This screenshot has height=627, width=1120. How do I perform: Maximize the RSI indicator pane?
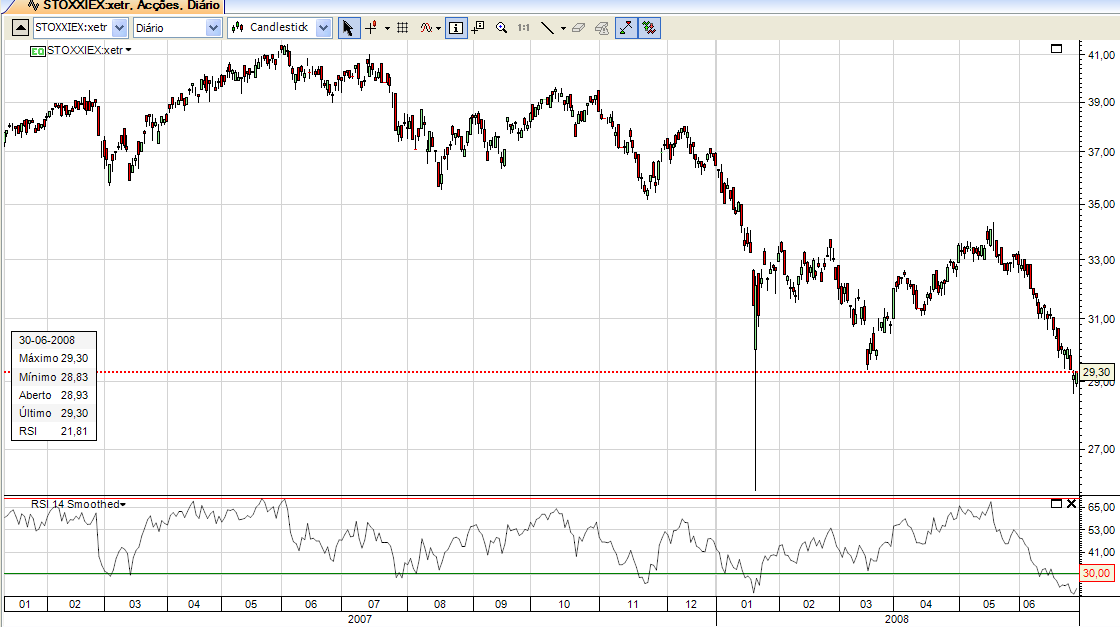click(x=1056, y=503)
